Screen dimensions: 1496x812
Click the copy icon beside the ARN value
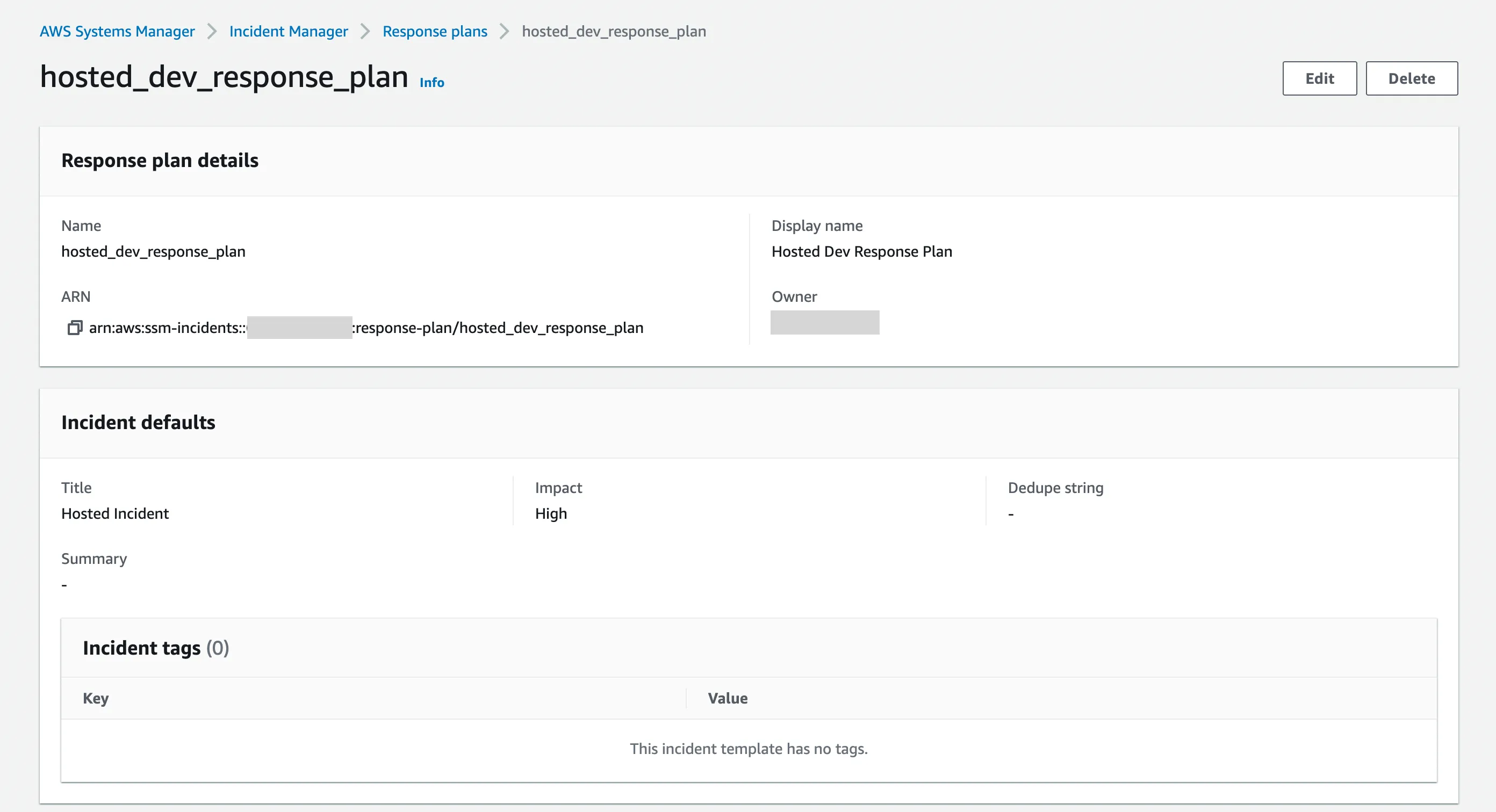[74, 328]
